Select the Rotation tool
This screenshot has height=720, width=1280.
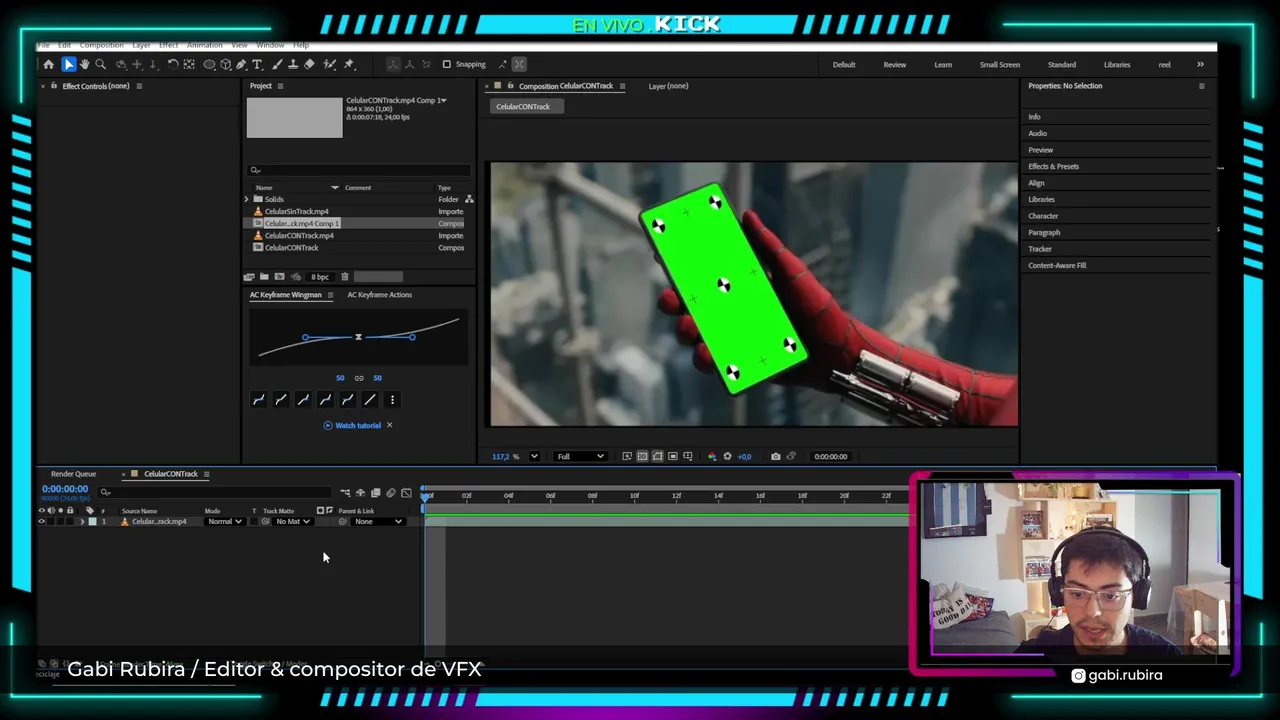coord(173,64)
